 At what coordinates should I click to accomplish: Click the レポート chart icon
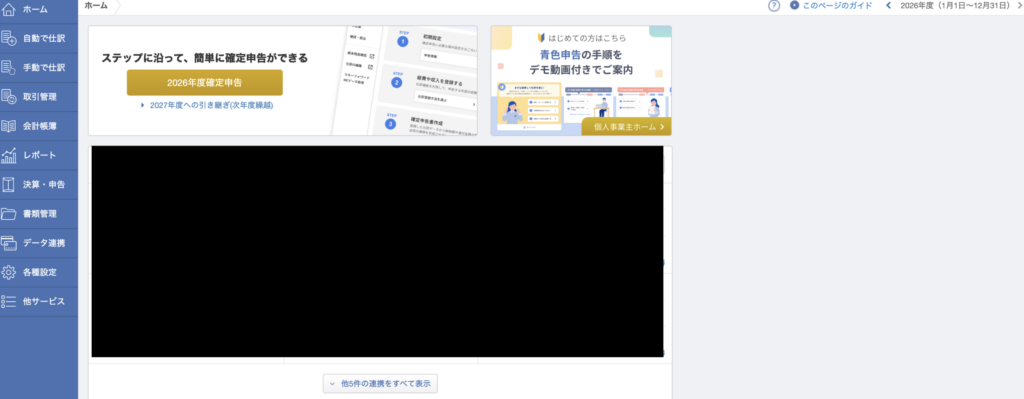pyautogui.click(x=8, y=155)
